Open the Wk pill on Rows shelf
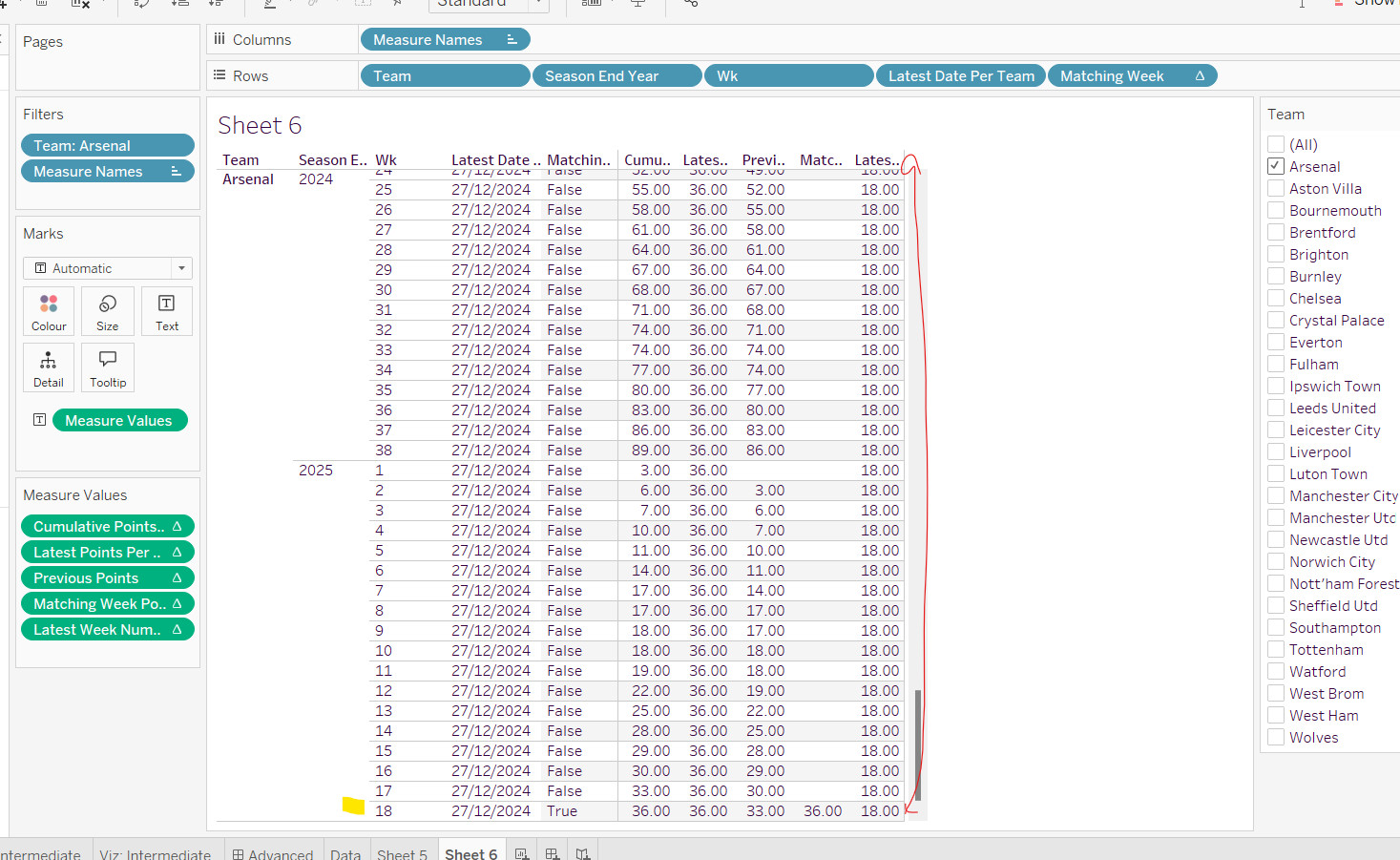1400x860 pixels. point(788,75)
